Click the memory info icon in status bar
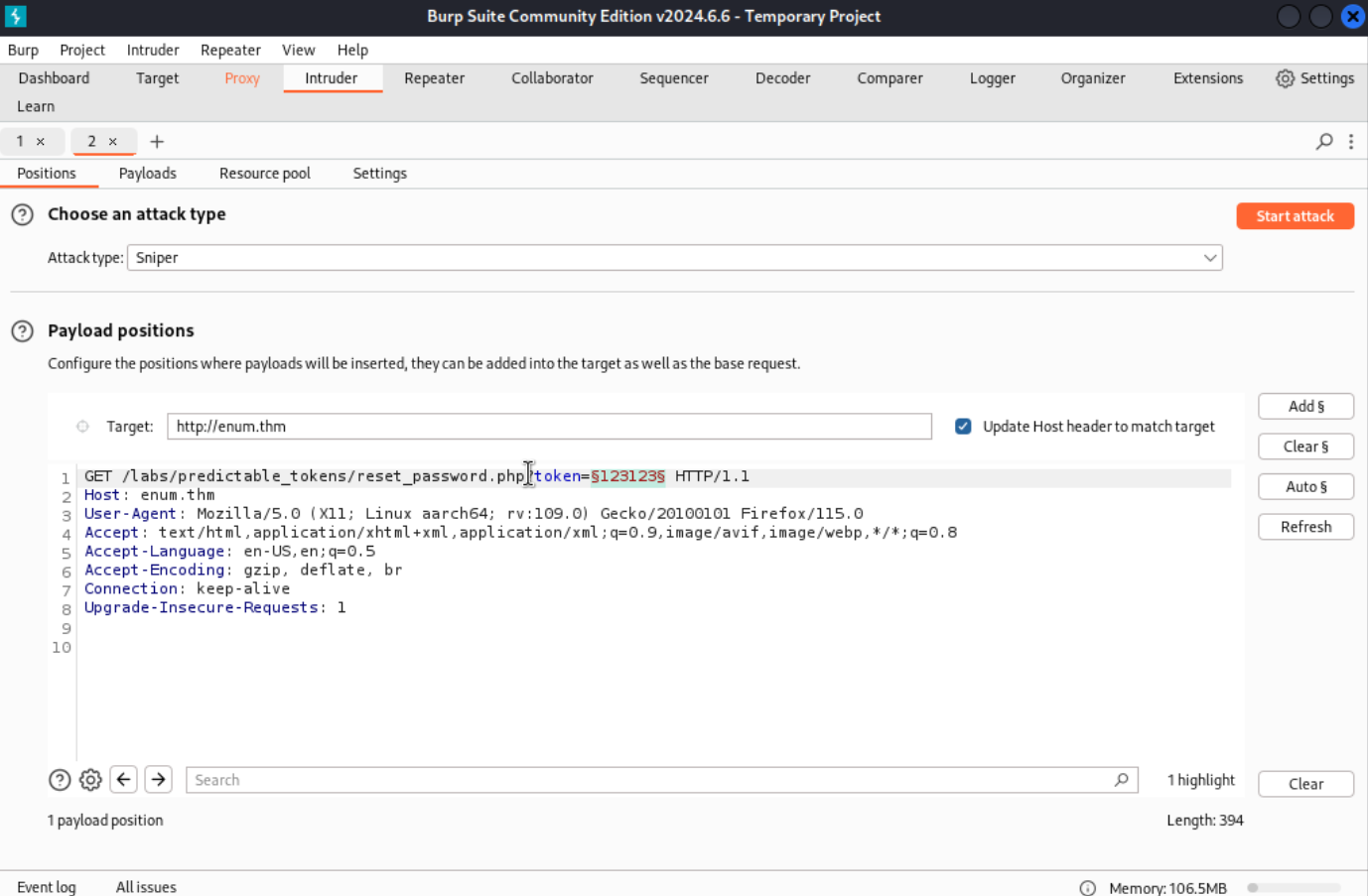1368x896 pixels. point(1088,888)
